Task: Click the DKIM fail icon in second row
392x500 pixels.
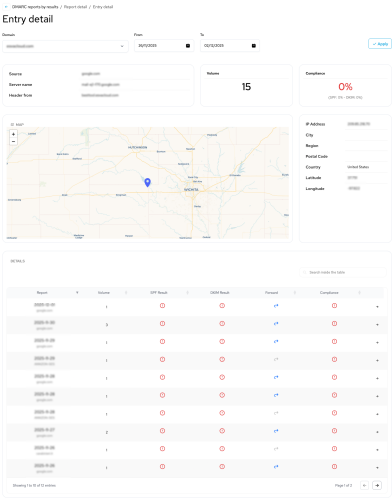Action: 222,323
